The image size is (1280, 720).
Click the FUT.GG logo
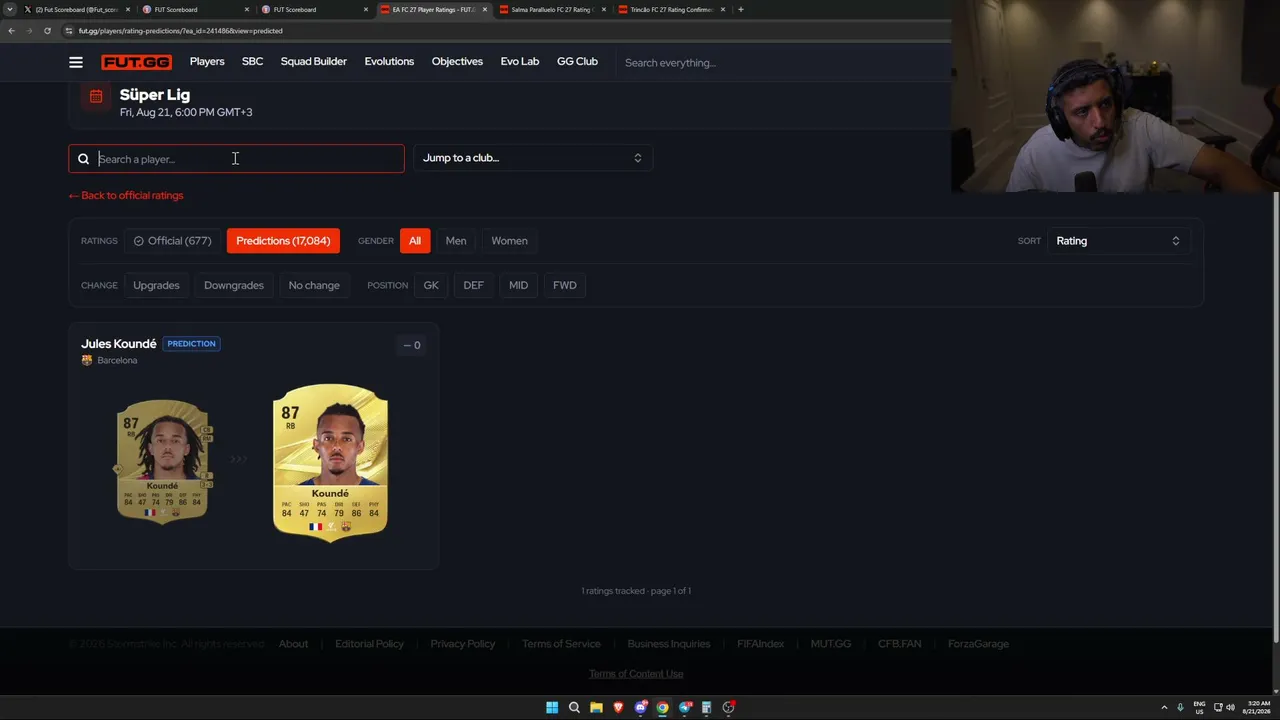(x=136, y=62)
